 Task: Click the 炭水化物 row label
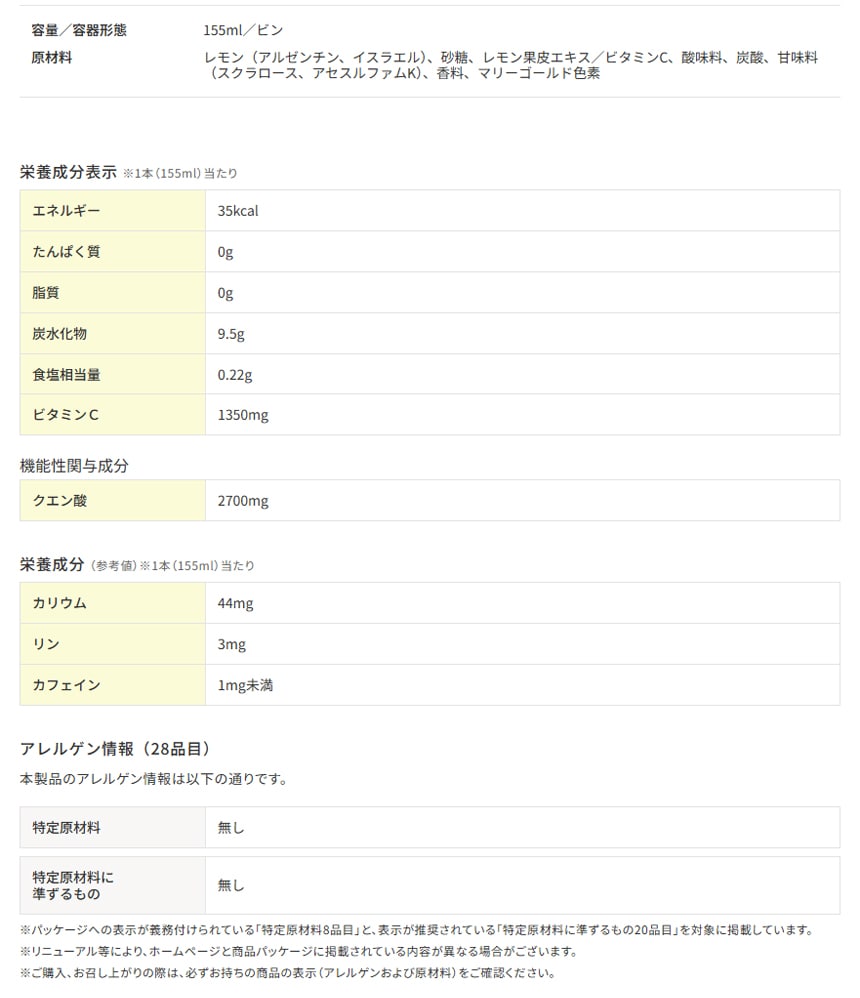click(x=59, y=334)
